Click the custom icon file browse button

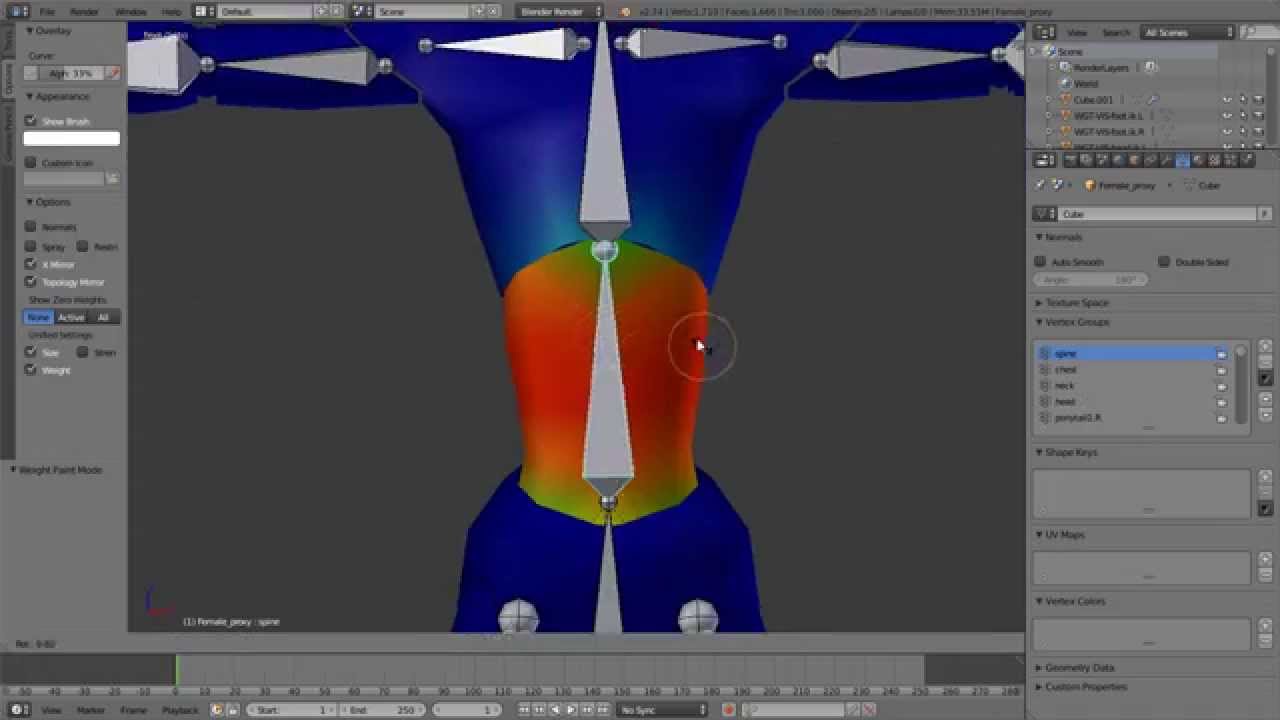112,179
